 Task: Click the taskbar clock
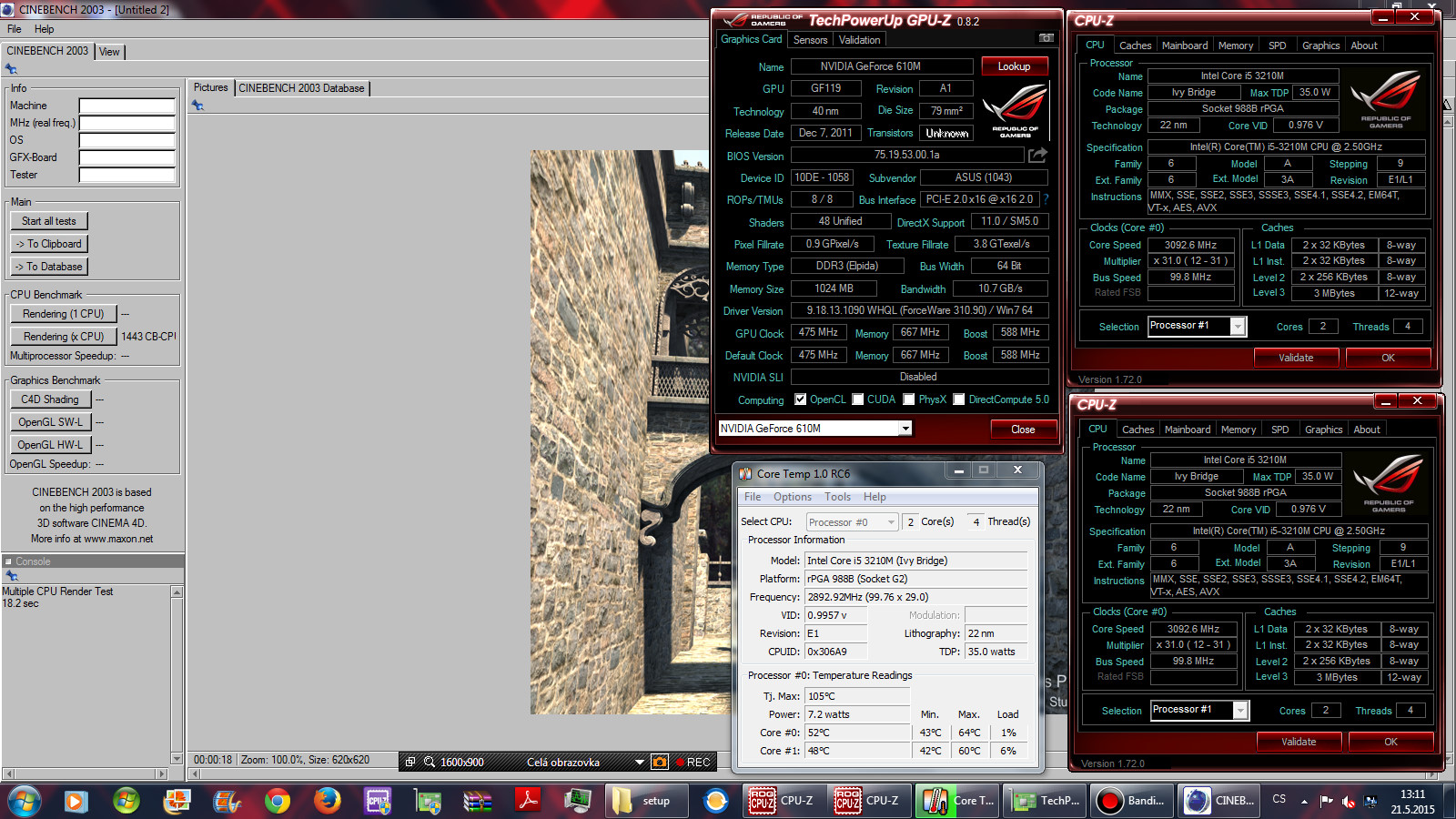(x=1412, y=801)
